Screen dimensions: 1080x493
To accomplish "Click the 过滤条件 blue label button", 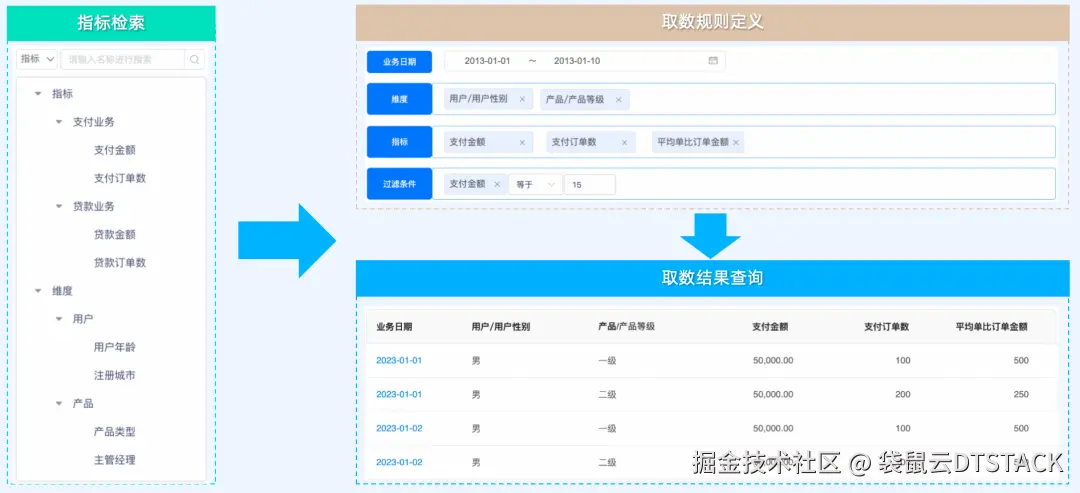I will [x=399, y=184].
